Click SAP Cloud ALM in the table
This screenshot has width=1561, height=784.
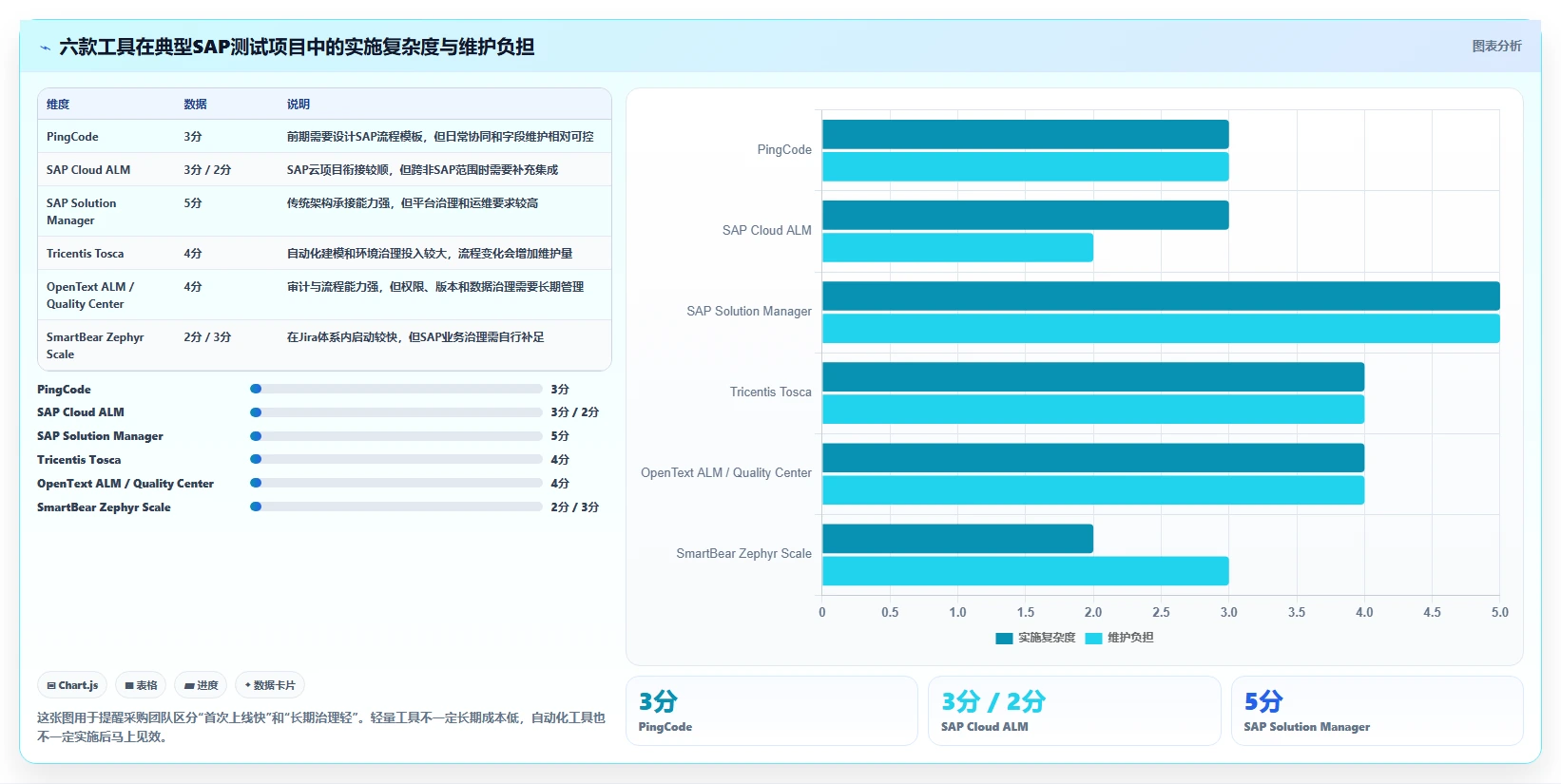click(x=88, y=170)
